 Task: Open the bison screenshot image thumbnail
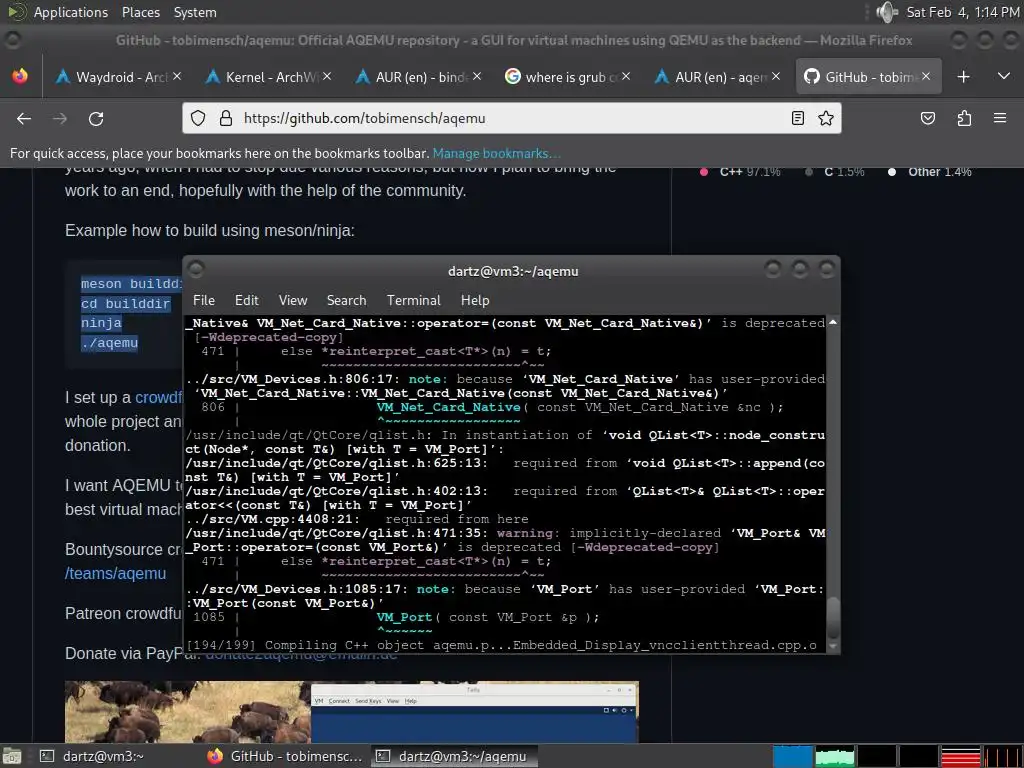pos(351,712)
